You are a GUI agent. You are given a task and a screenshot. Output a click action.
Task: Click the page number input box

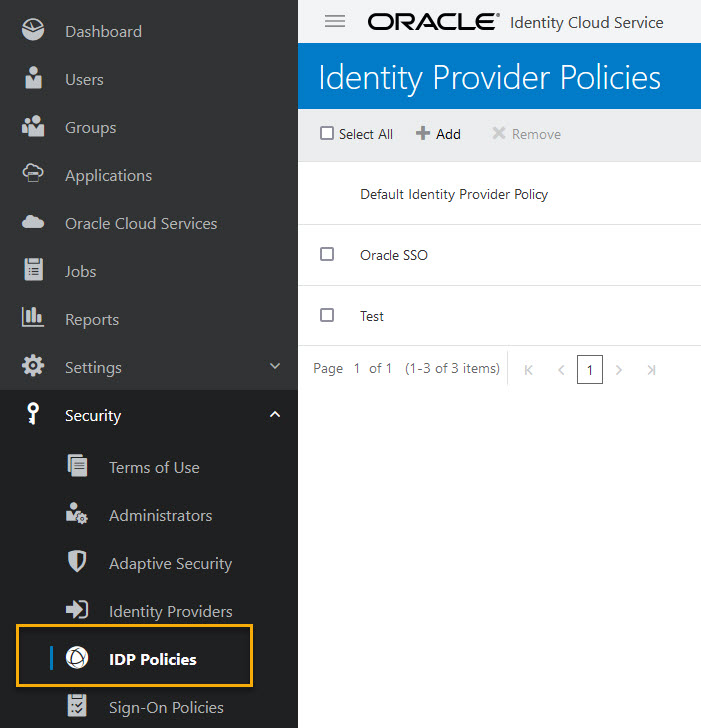590,370
